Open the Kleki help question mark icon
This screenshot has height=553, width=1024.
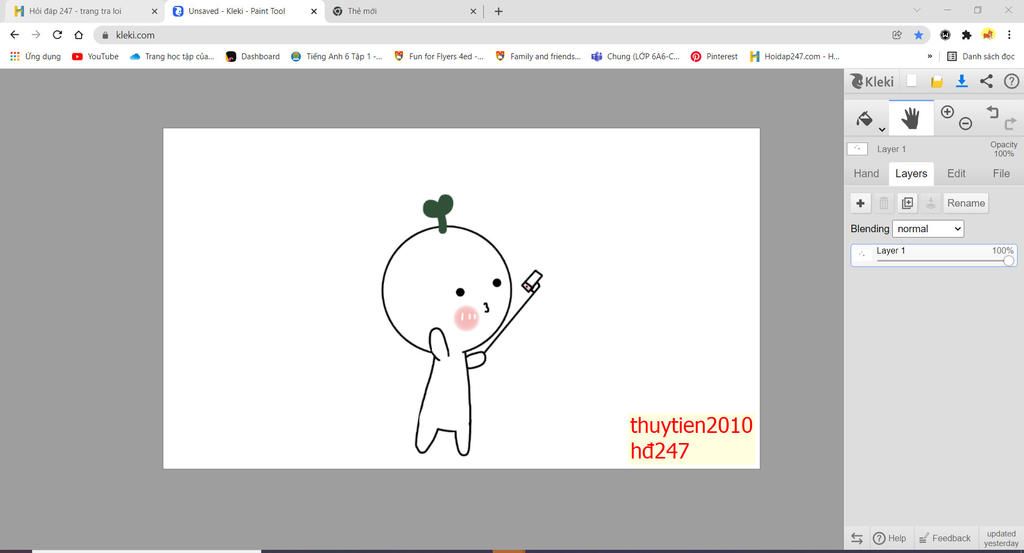(1011, 81)
